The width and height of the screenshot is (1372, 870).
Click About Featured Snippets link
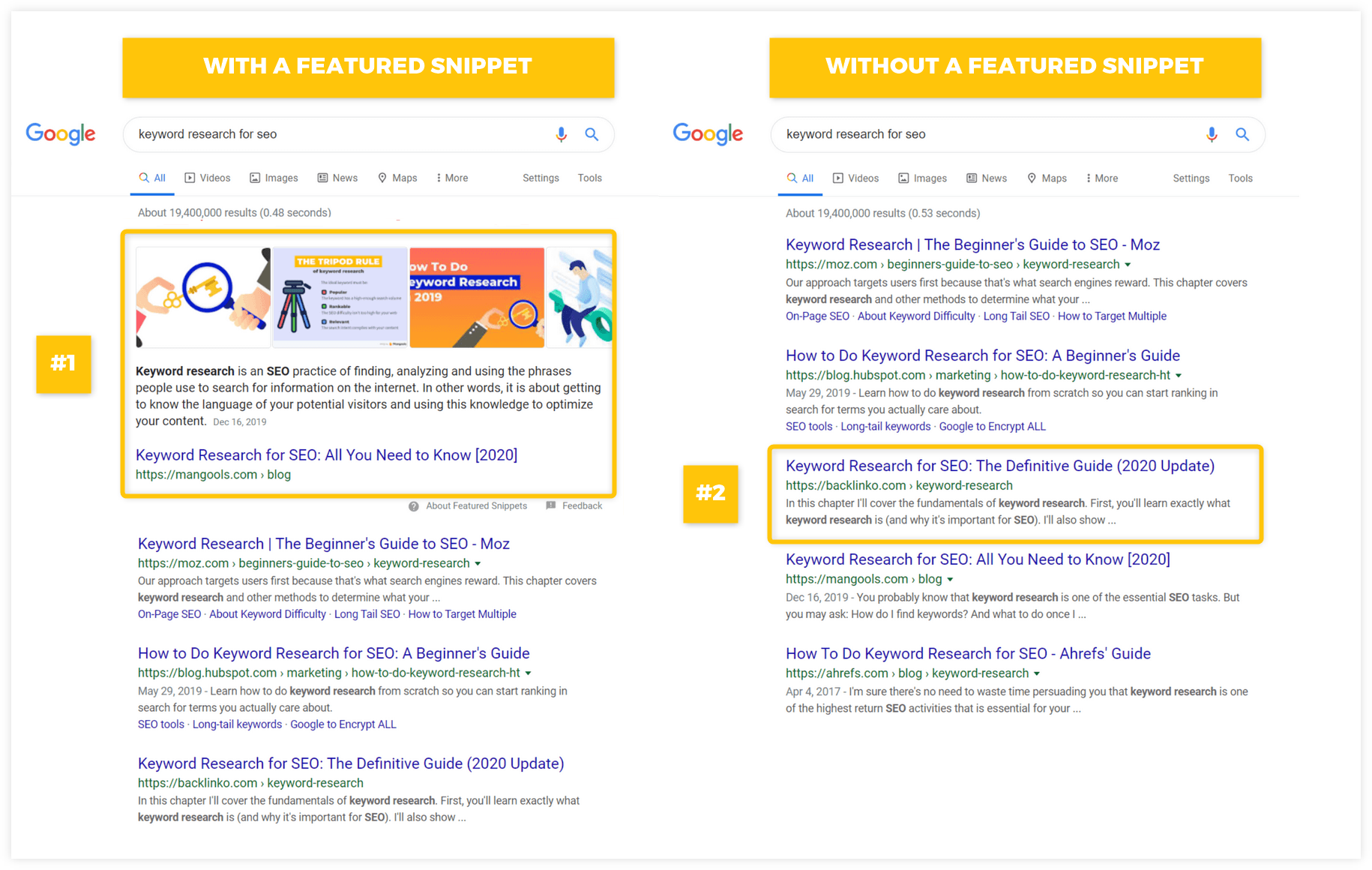coord(477,506)
